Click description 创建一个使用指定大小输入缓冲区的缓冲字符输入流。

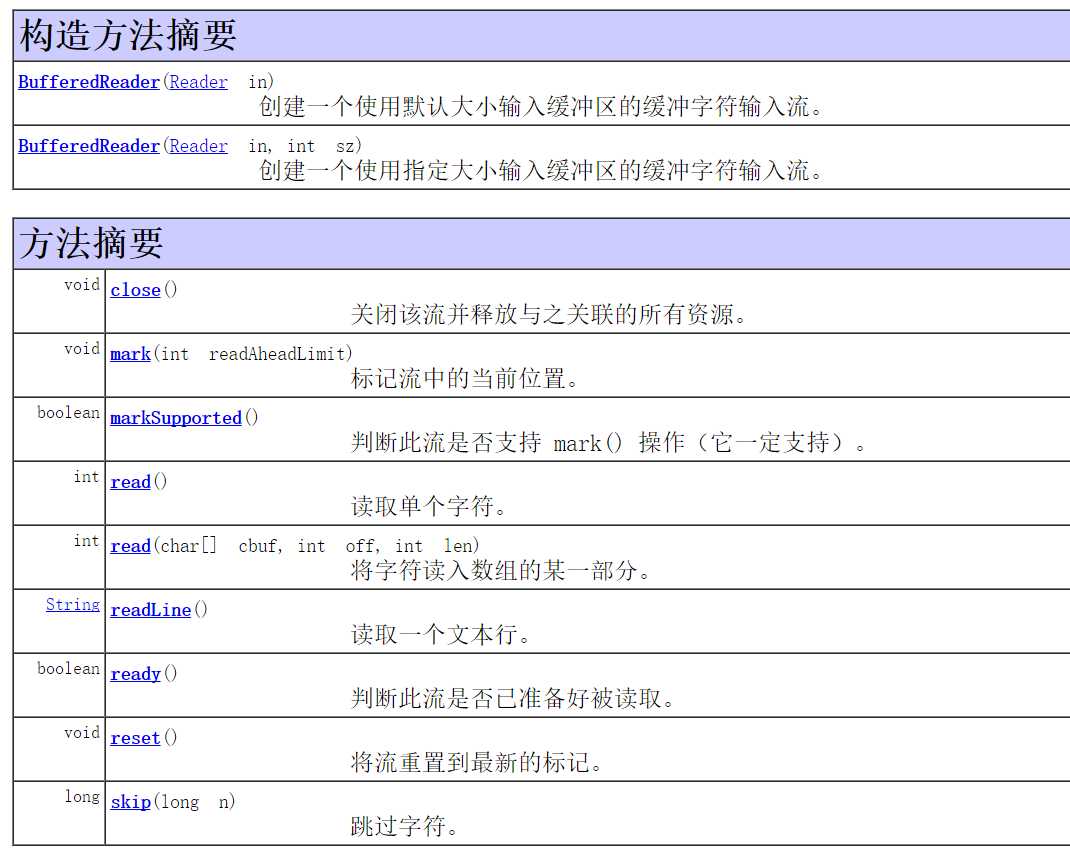click(542, 171)
